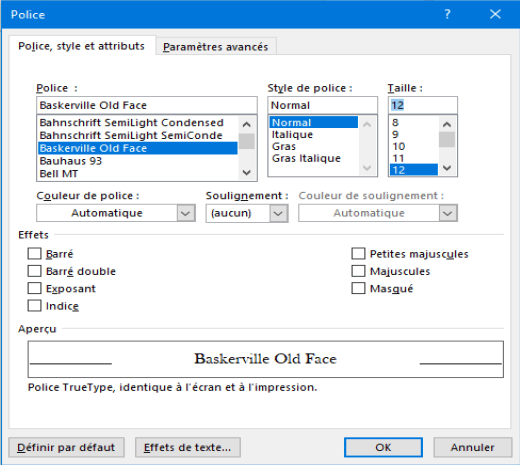Select Police, style et attributs tab

pyautogui.click(x=82, y=46)
